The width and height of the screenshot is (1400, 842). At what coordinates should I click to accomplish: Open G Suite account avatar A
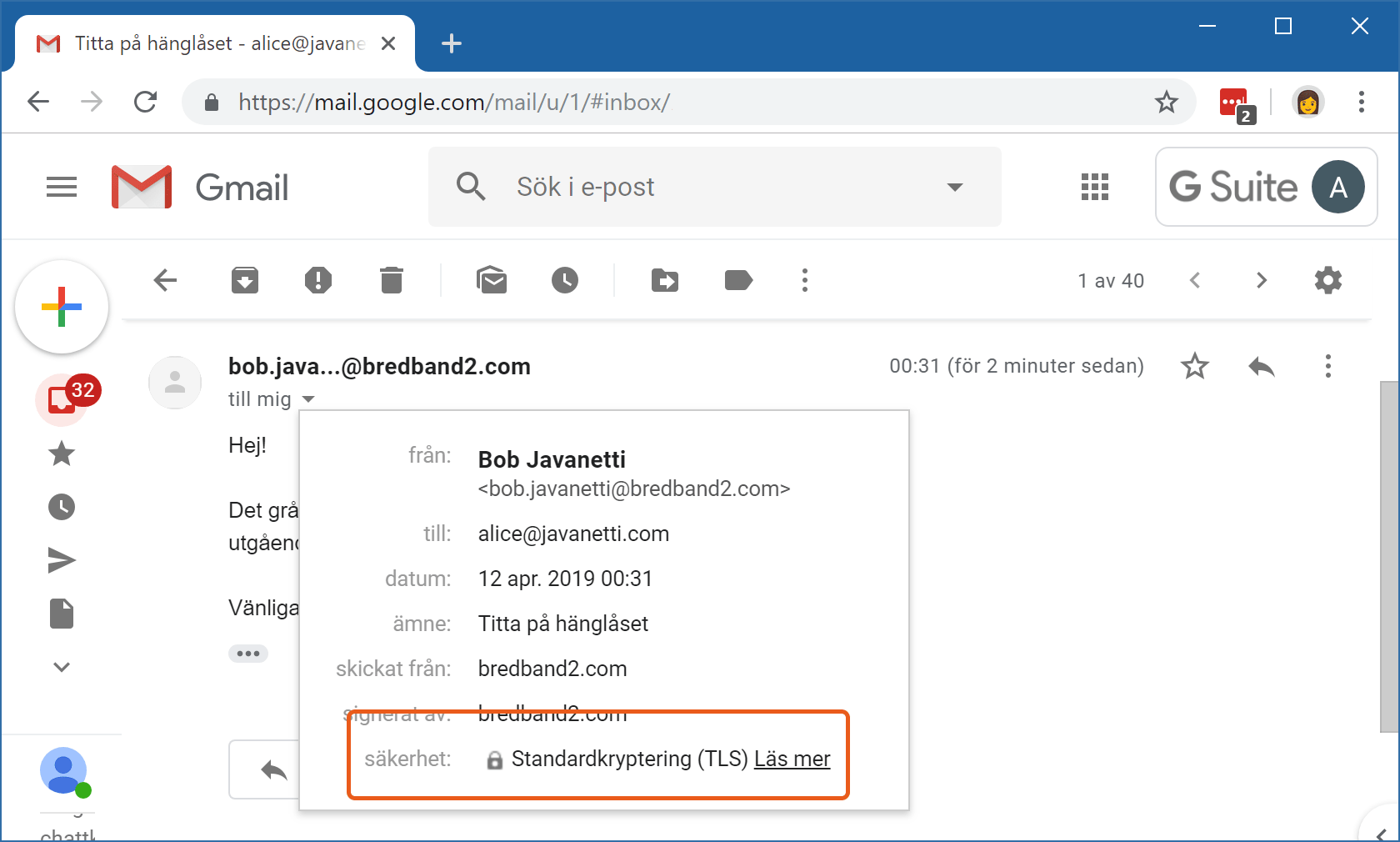[1338, 187]
